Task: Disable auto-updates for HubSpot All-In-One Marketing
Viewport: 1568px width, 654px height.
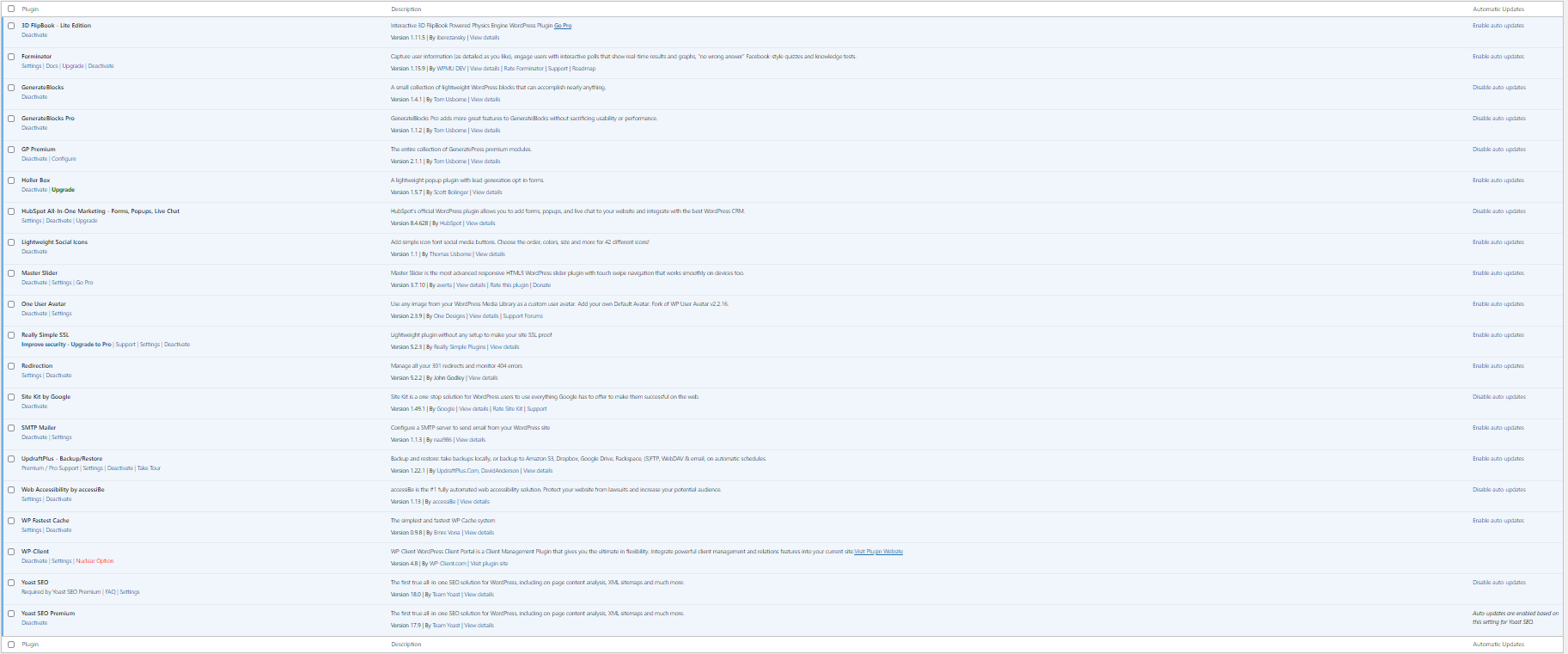Action: coord(1499,211)
